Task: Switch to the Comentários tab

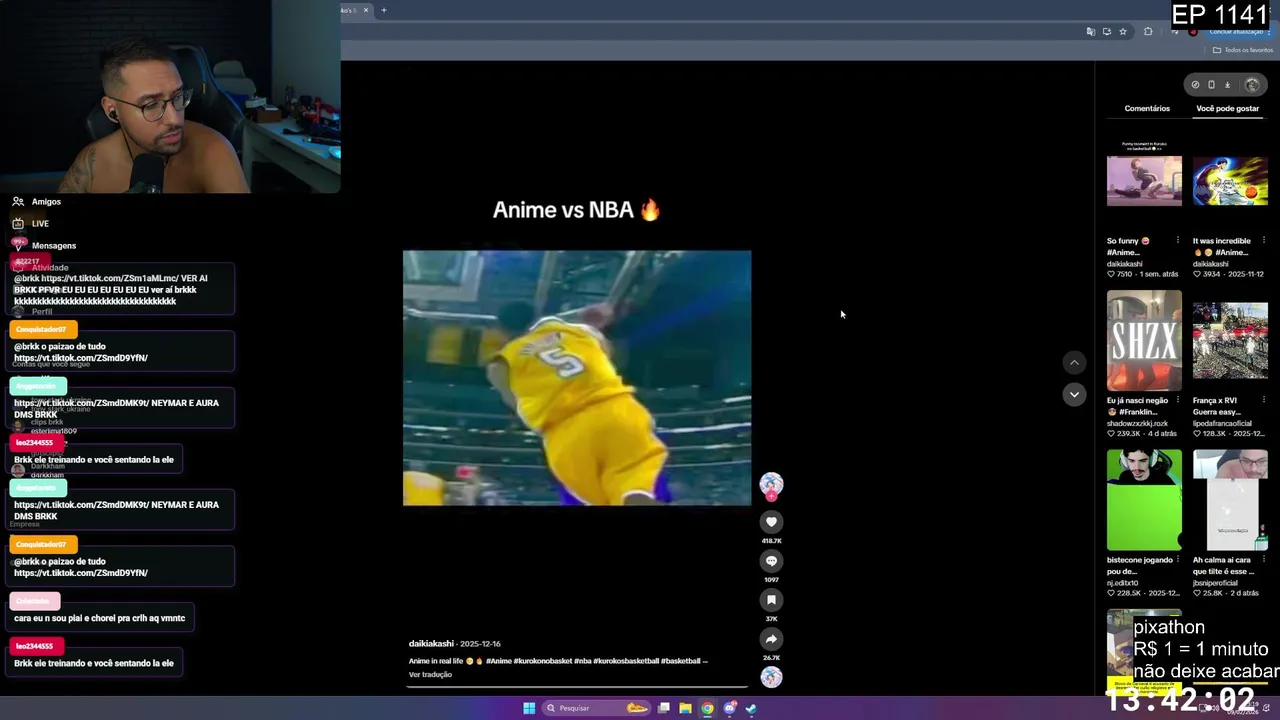Action: pyautogui.click(x=1147, y=108)
